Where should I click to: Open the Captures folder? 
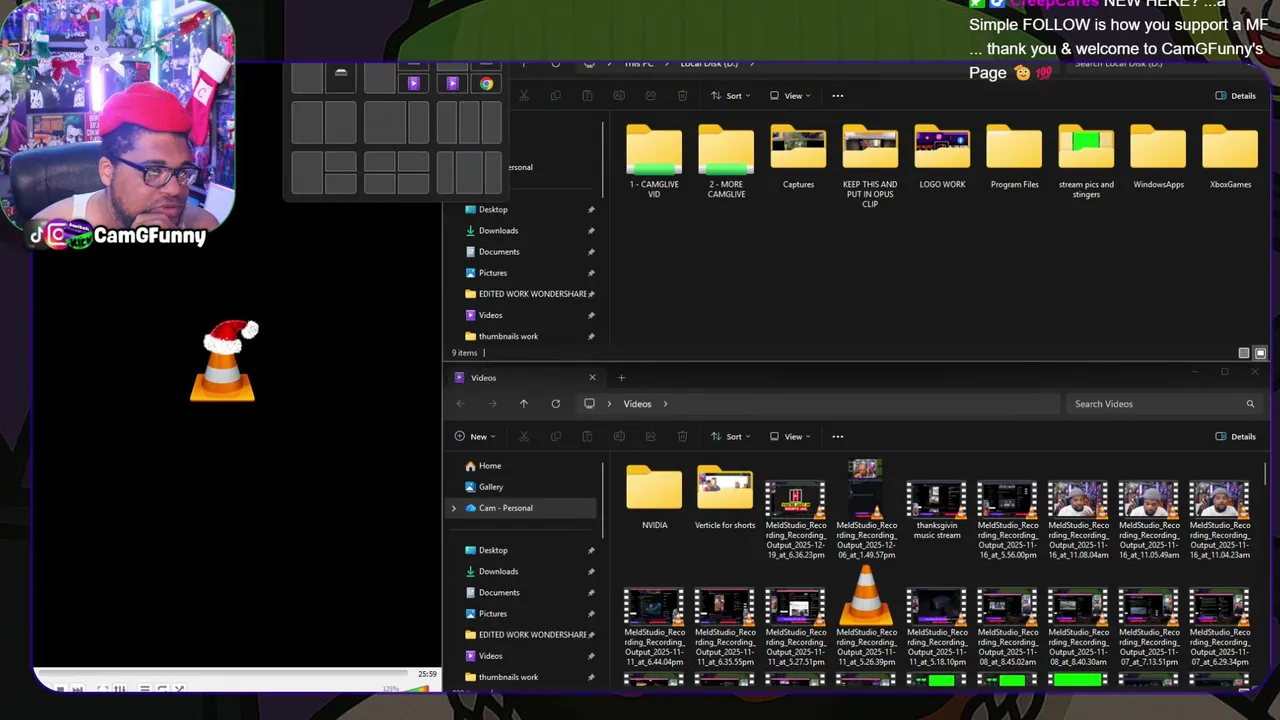pos(798,158)
